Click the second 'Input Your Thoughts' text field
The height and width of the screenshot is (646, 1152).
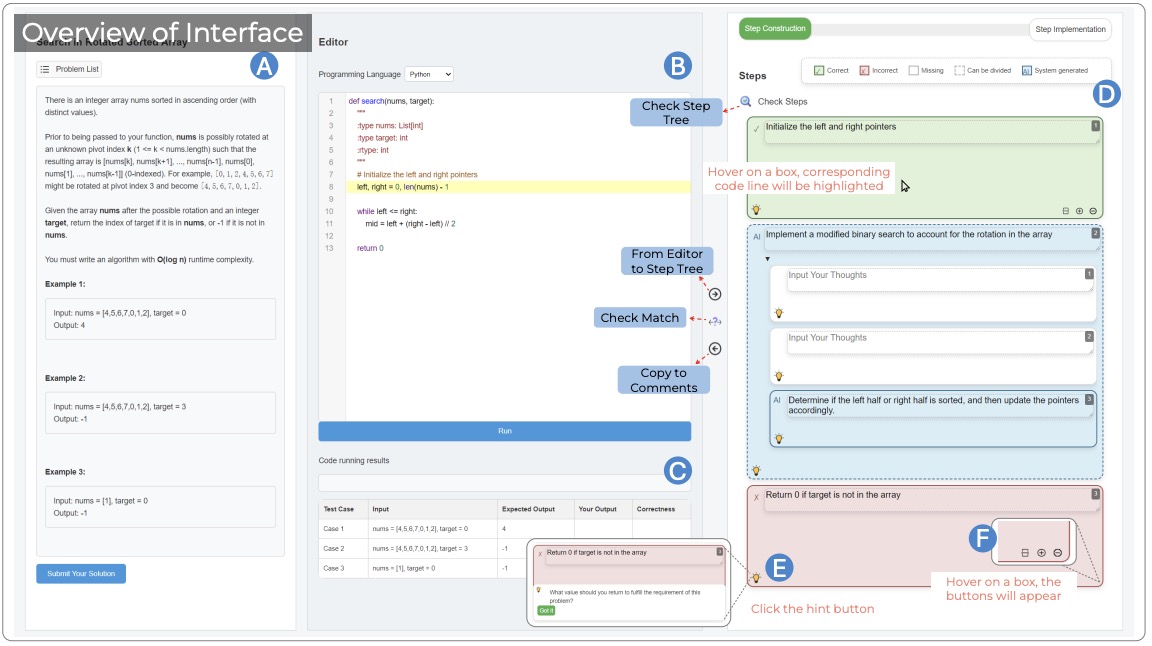click(x=940, y=342)
